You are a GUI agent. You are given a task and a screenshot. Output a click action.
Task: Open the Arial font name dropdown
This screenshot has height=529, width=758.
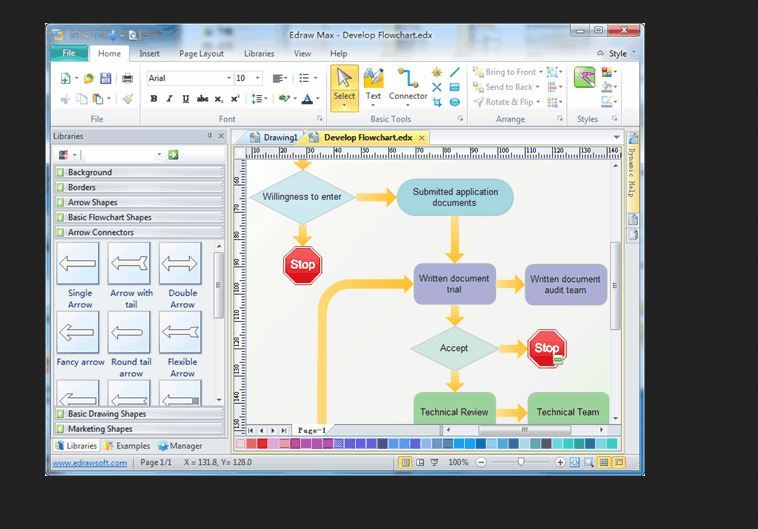pos(228,78)
